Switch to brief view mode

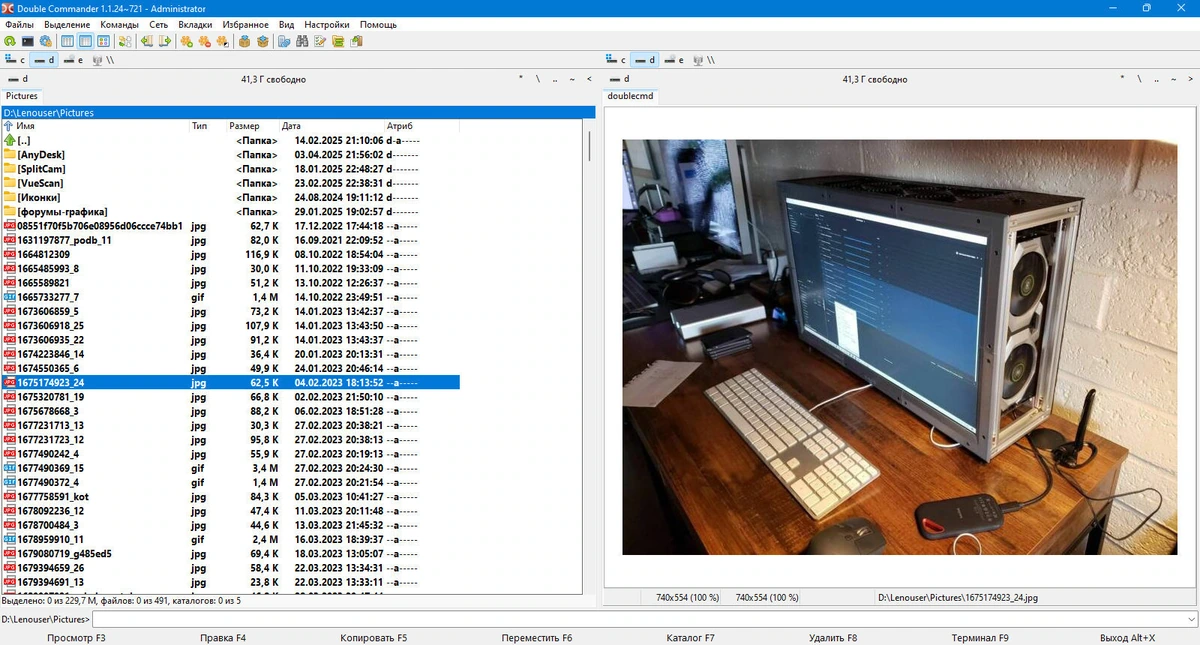67,41
